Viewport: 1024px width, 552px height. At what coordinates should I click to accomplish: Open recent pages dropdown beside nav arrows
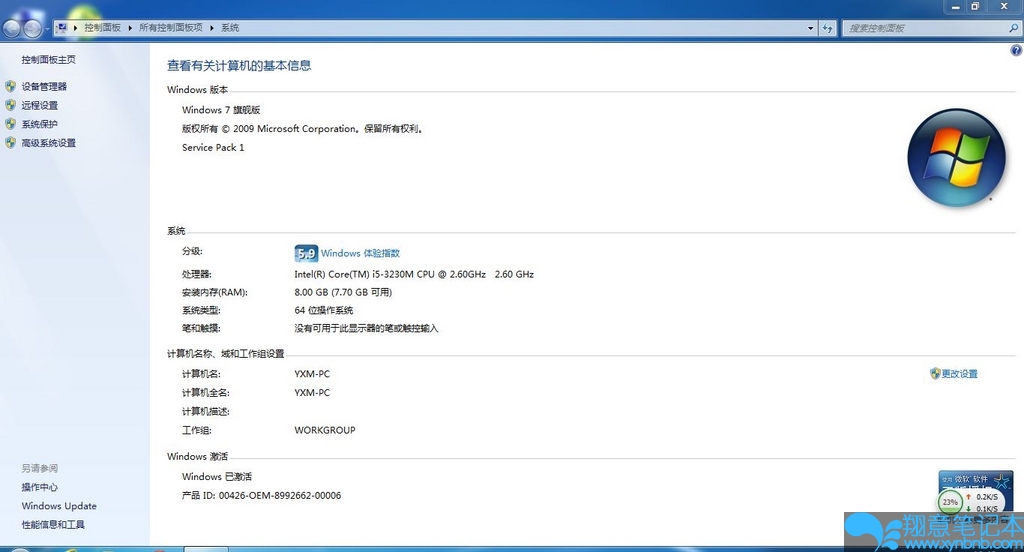(47, 29)
